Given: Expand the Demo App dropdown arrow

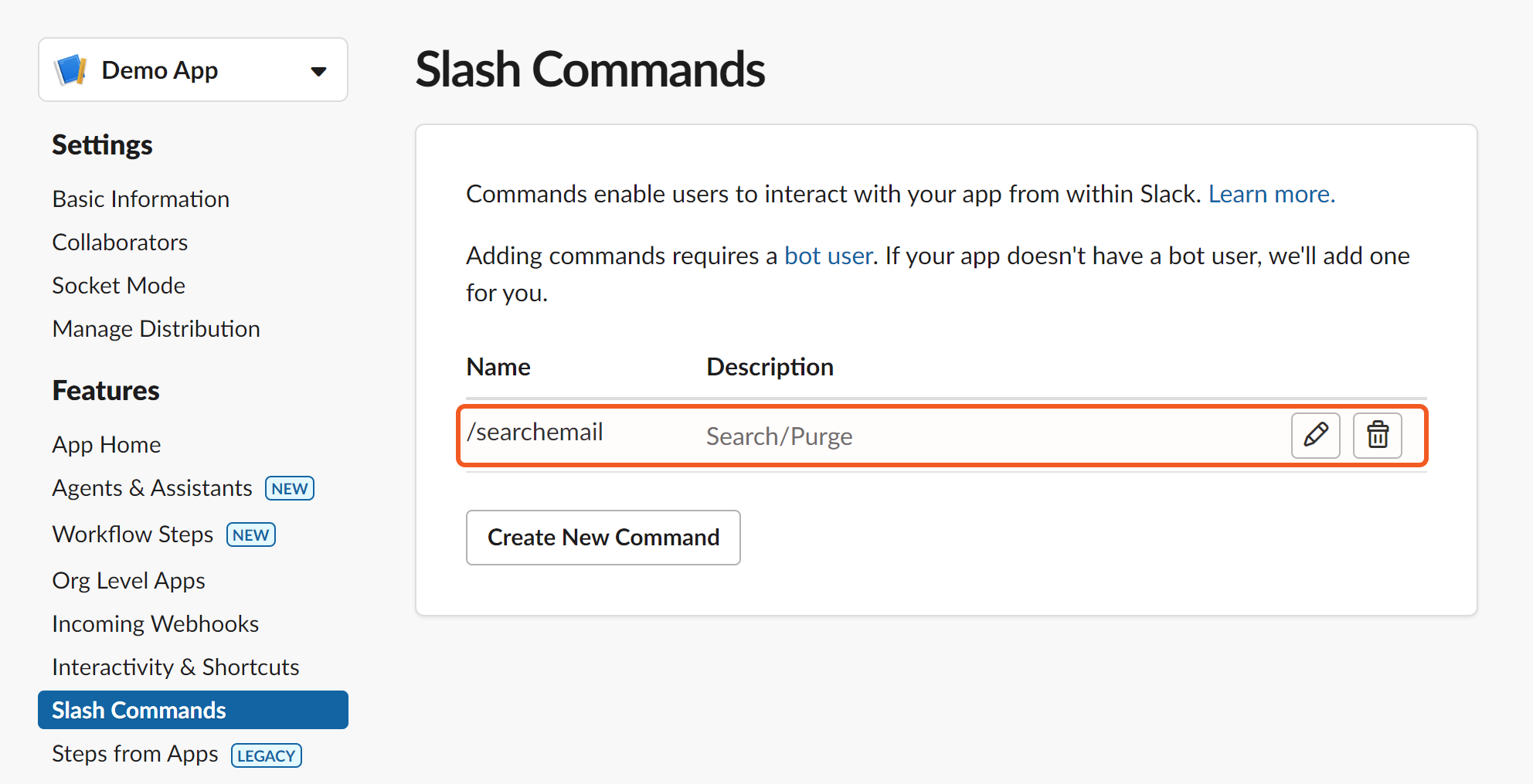Looking at the screenshot, I should point(318,71).
